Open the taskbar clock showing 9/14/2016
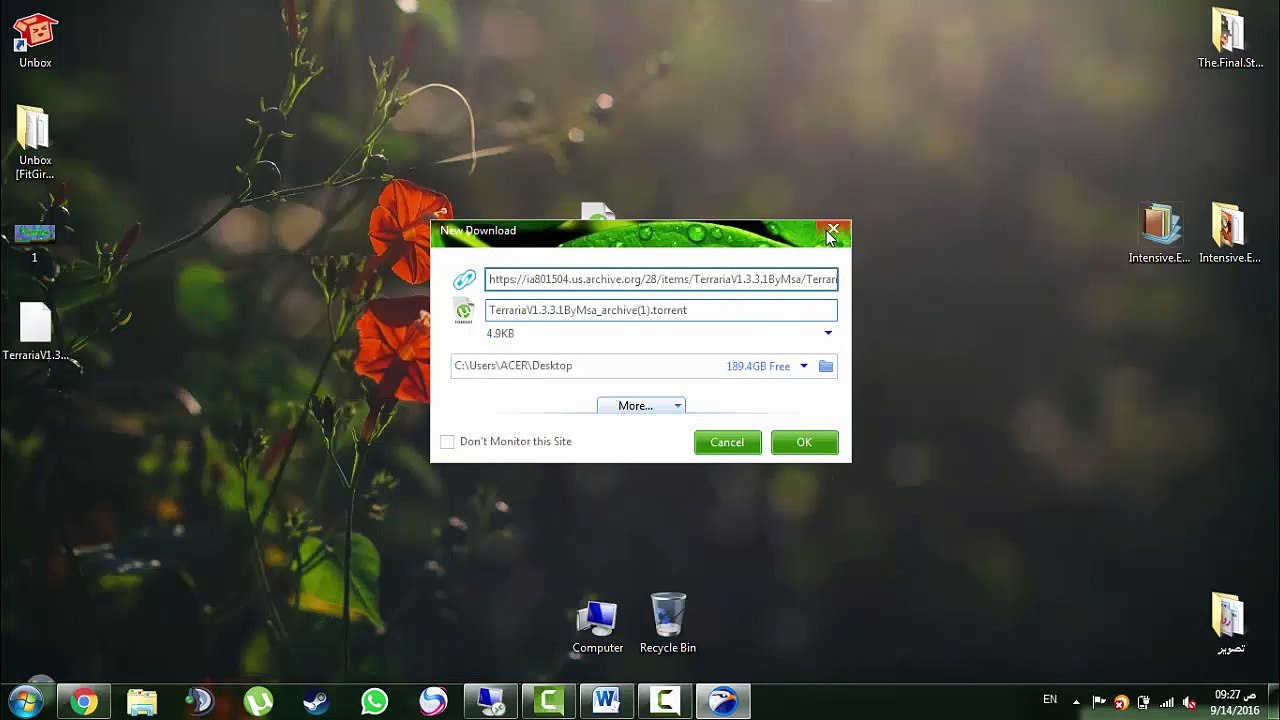 pos(1235,702)
